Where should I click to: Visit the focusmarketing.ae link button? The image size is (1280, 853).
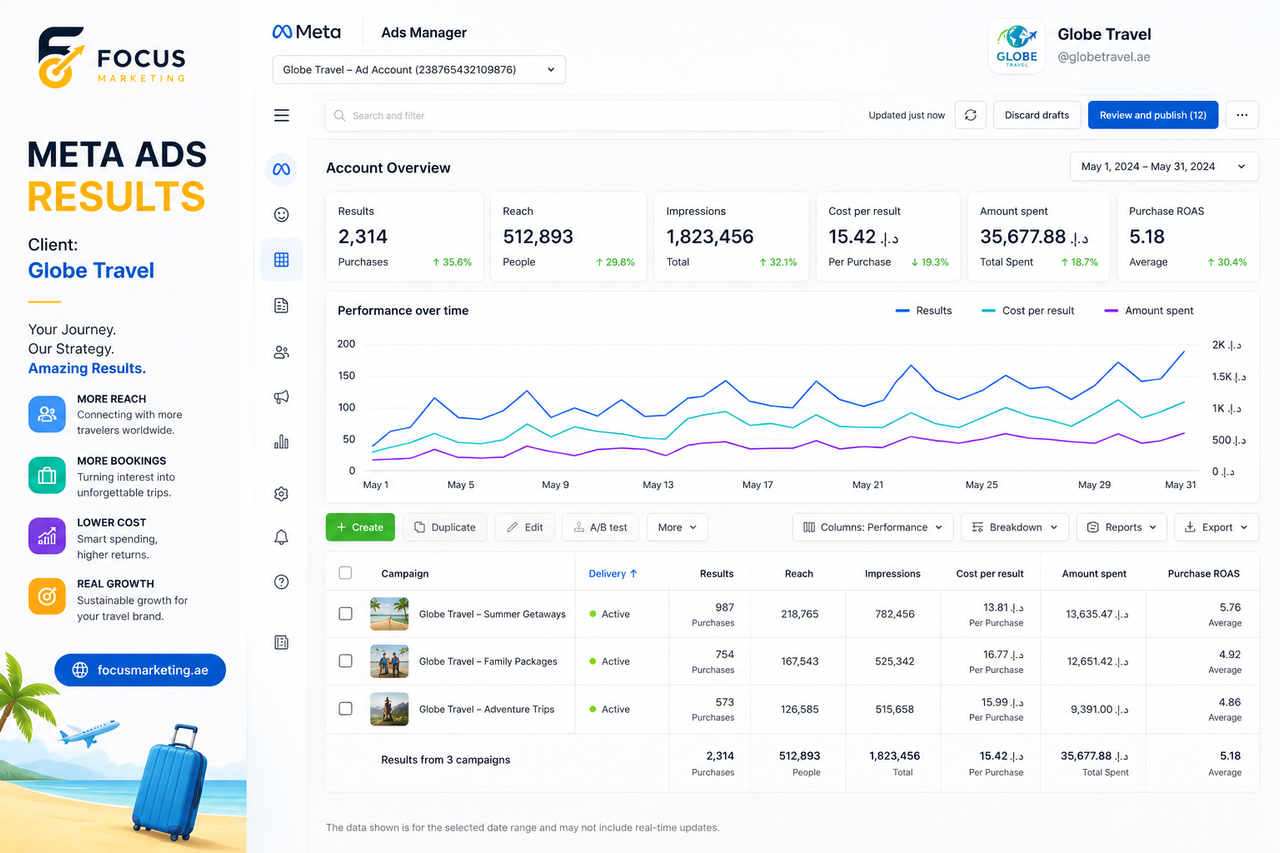140,670
